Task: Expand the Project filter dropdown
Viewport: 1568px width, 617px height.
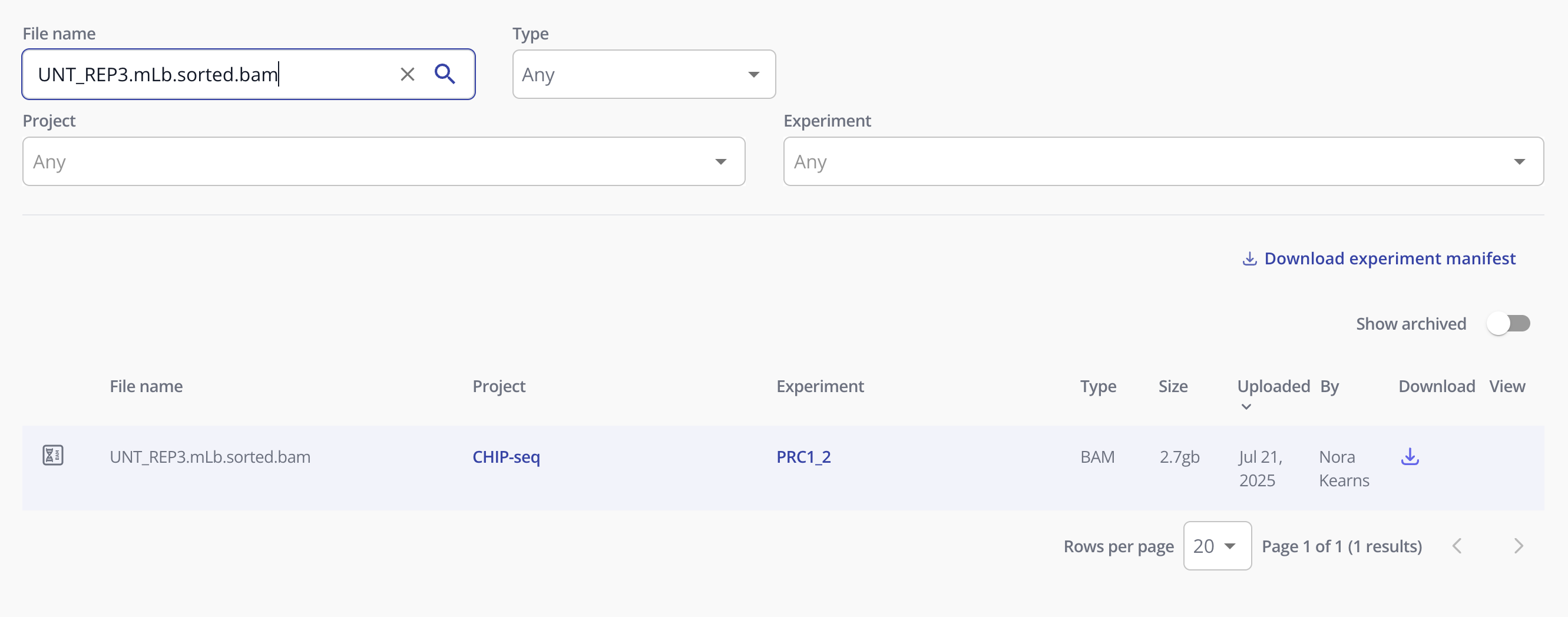Action: (383, 161)
